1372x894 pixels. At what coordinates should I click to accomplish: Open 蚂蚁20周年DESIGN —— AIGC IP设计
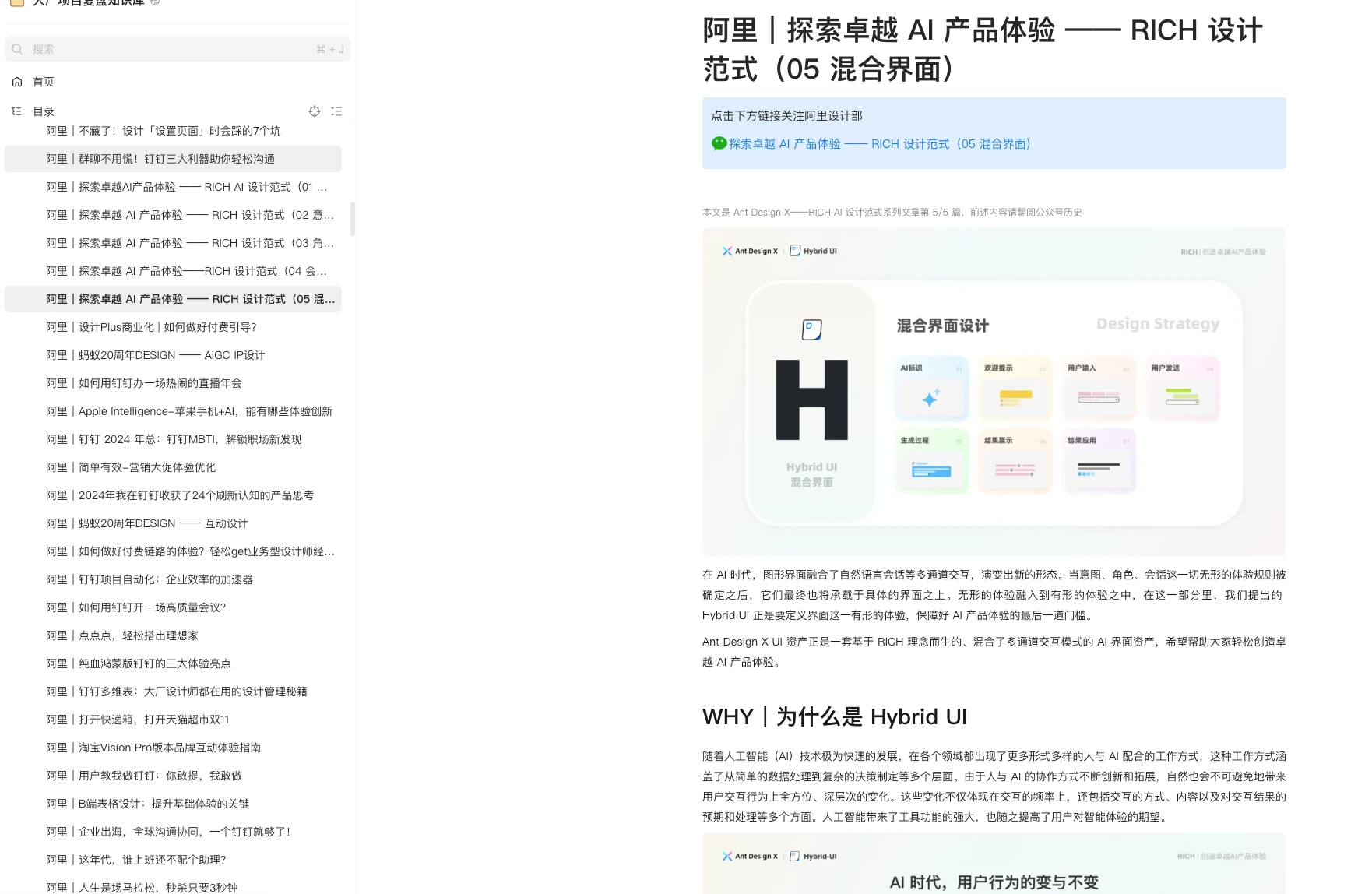pyautogui.click(x=173, y=355)
